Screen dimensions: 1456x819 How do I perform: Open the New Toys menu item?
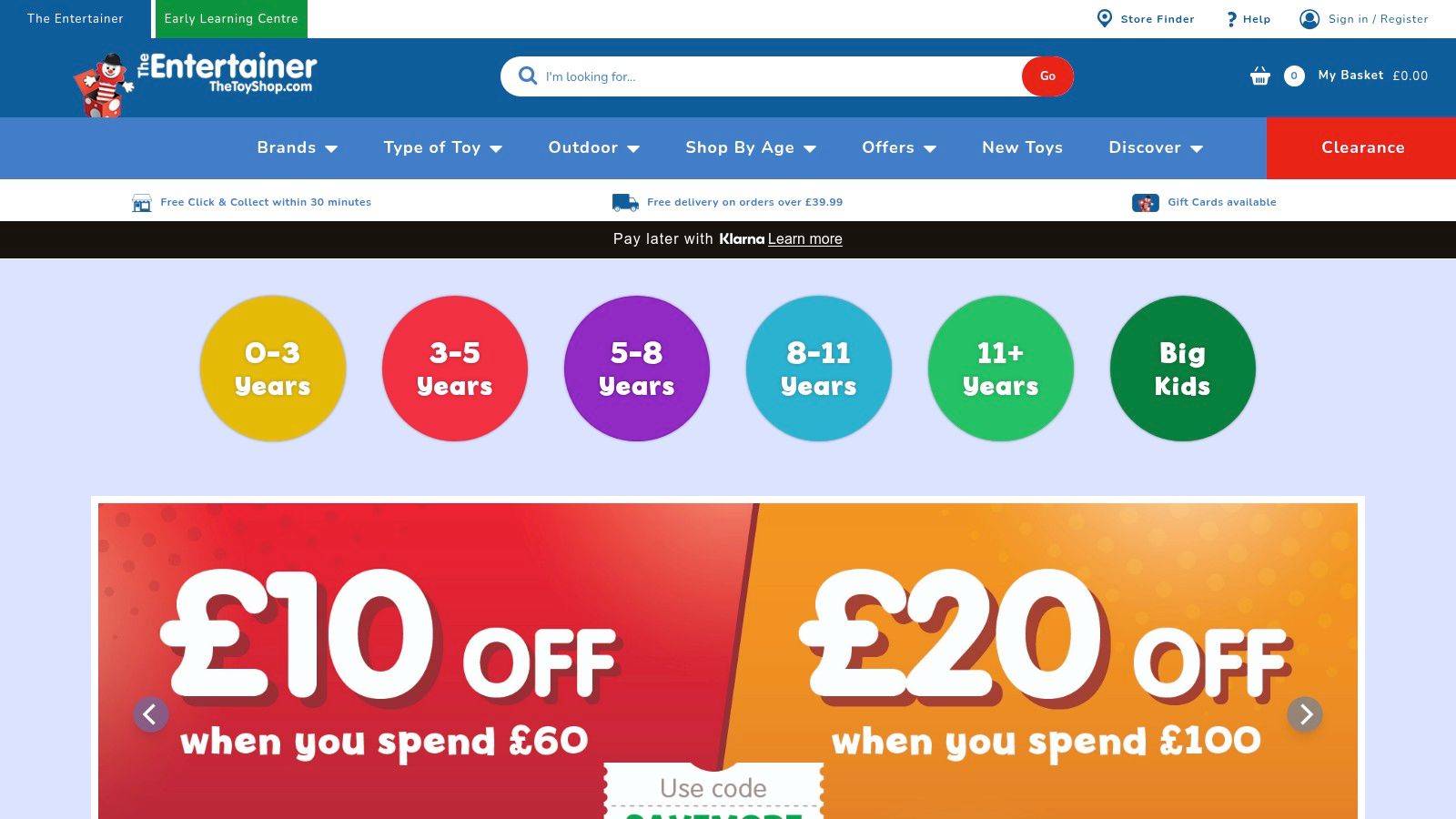point(1022,147)
